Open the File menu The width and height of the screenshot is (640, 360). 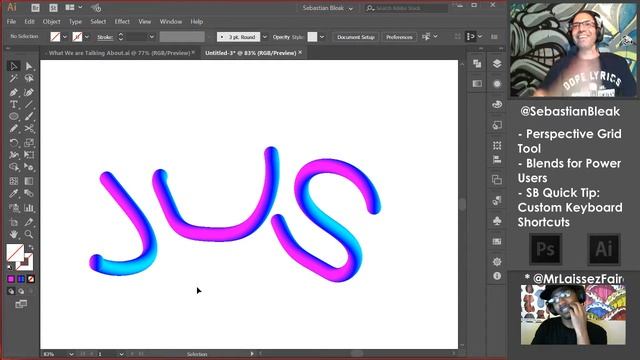(11, 22)
